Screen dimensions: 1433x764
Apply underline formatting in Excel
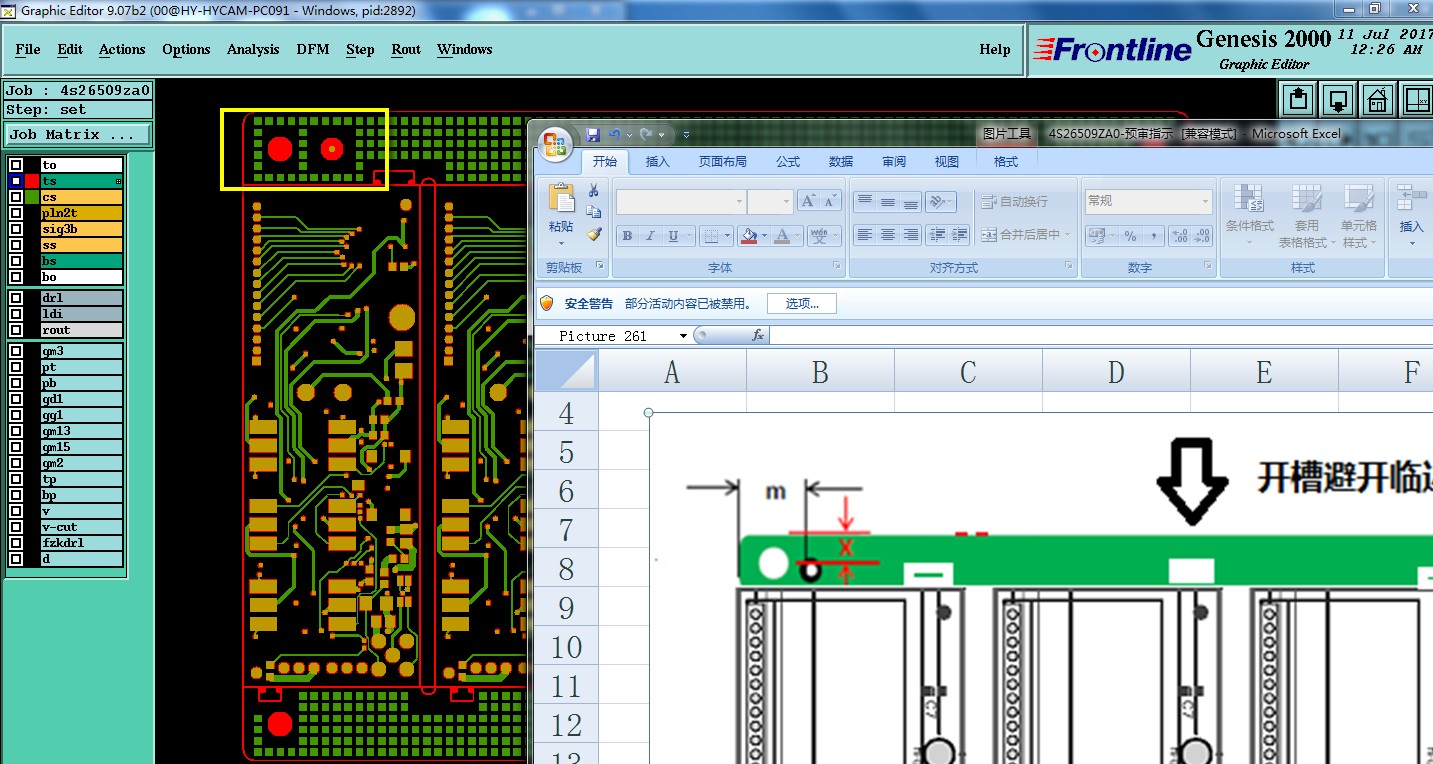point(673,236)
